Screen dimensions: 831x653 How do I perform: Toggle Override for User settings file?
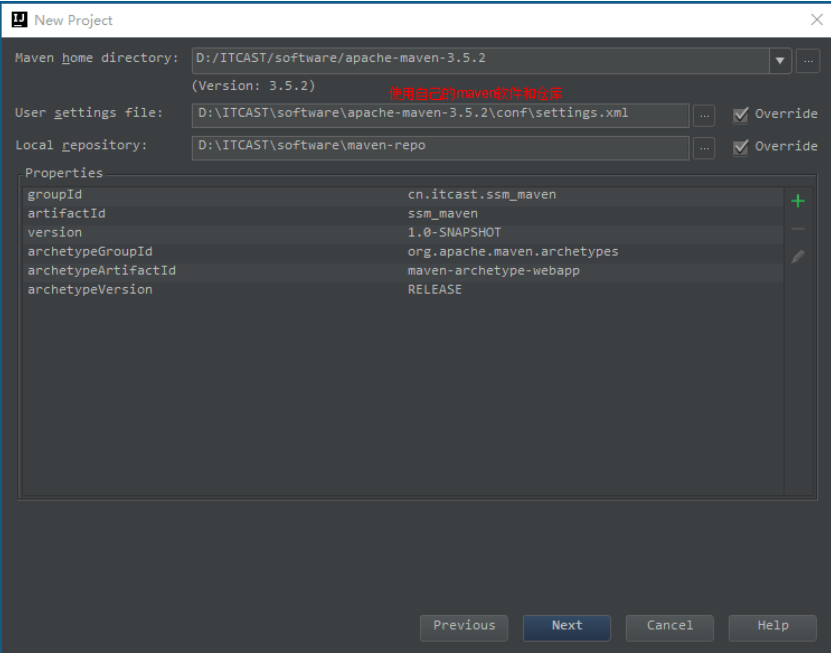(x=740, y=114)
